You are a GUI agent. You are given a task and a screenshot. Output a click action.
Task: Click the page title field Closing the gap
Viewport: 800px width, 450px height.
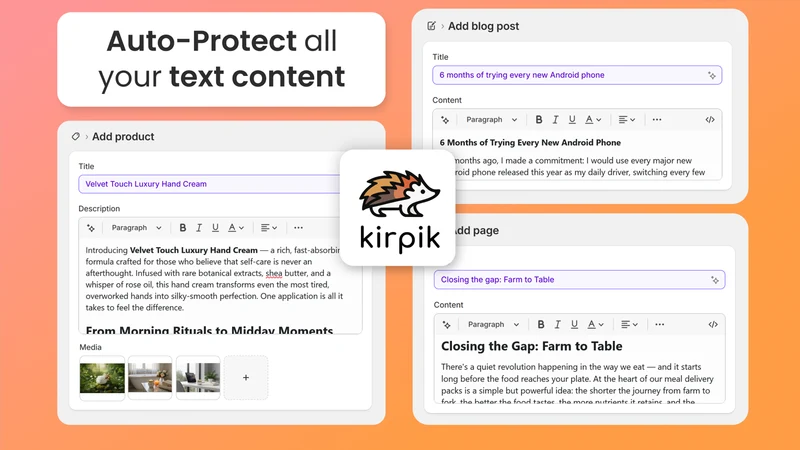pos(580,280)
